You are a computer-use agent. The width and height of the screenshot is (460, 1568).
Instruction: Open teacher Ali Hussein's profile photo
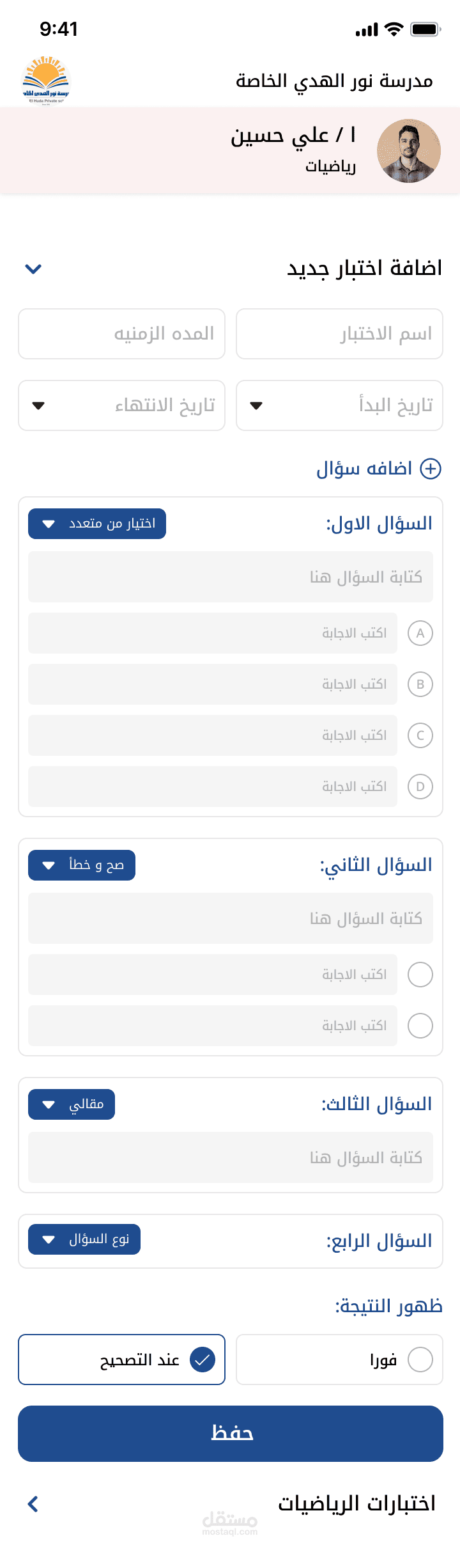coord(409,151)
